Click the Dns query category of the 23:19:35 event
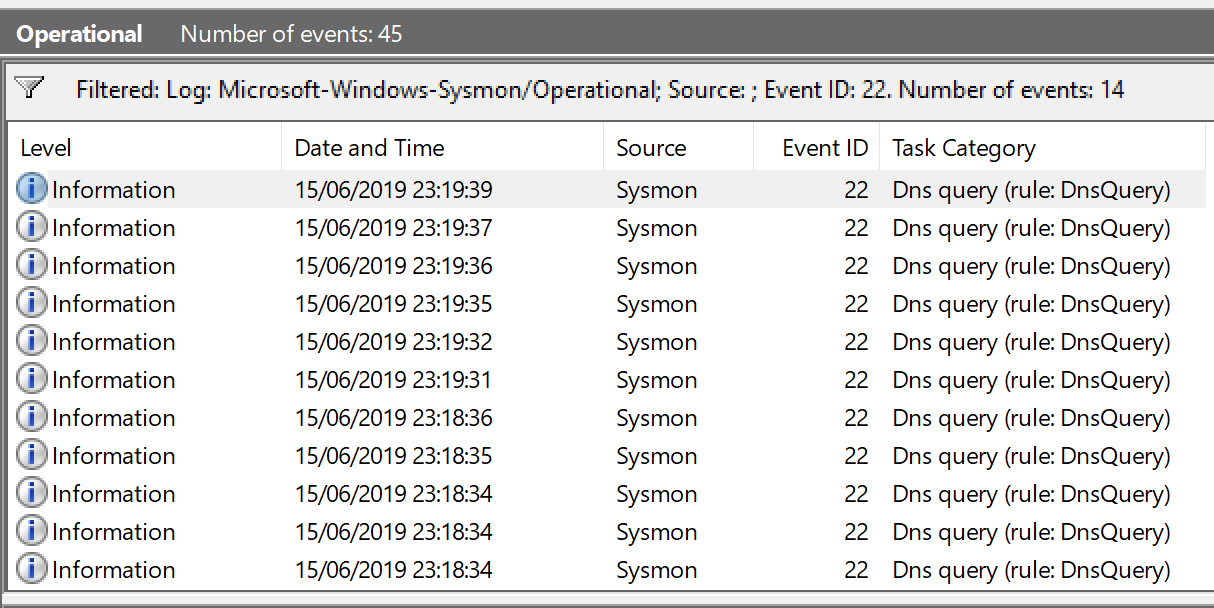Image resolution: width=1214 pixels, height=608 pixels. pos(1031,304)
